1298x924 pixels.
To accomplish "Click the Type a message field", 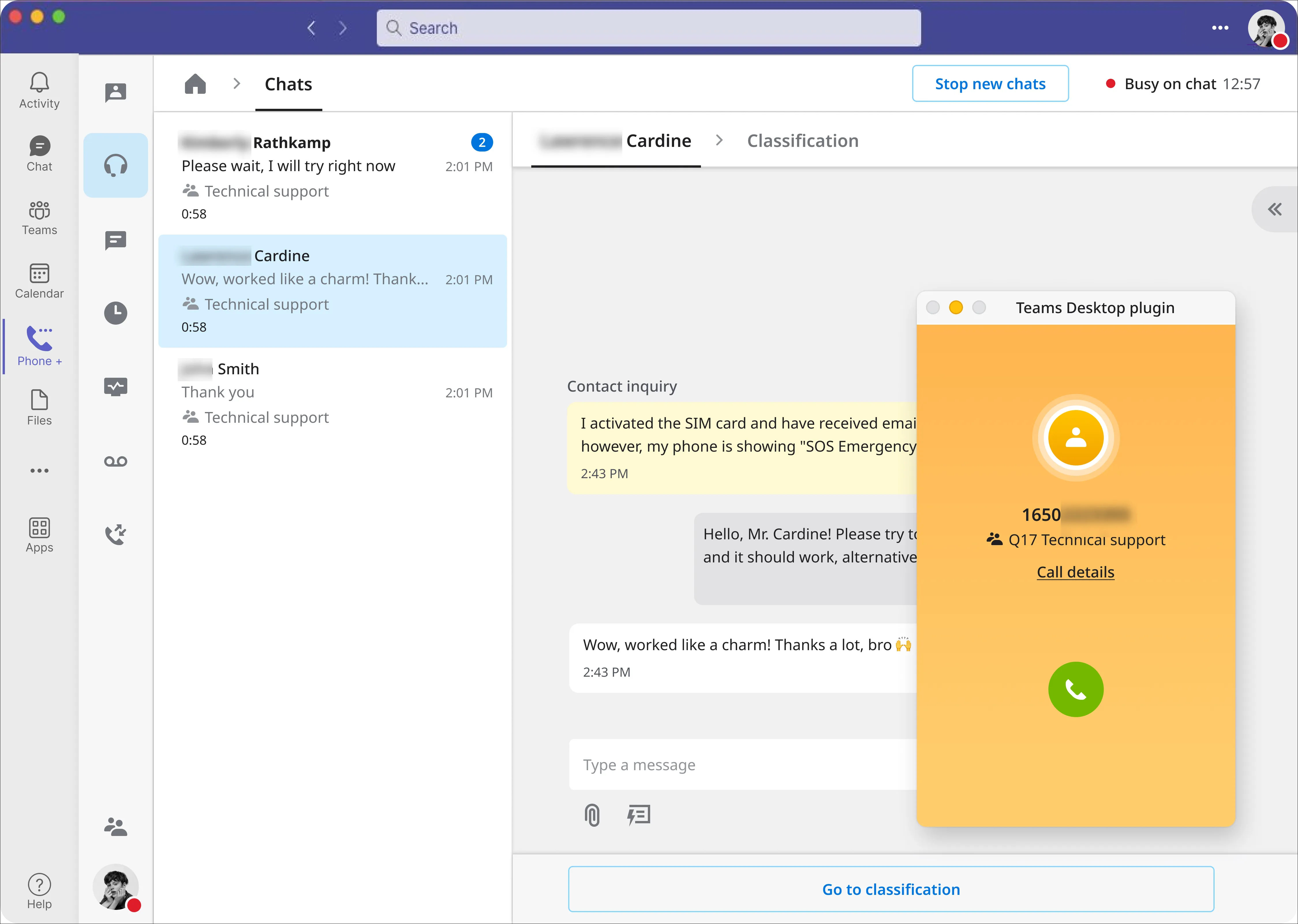I will coord(743,764).
